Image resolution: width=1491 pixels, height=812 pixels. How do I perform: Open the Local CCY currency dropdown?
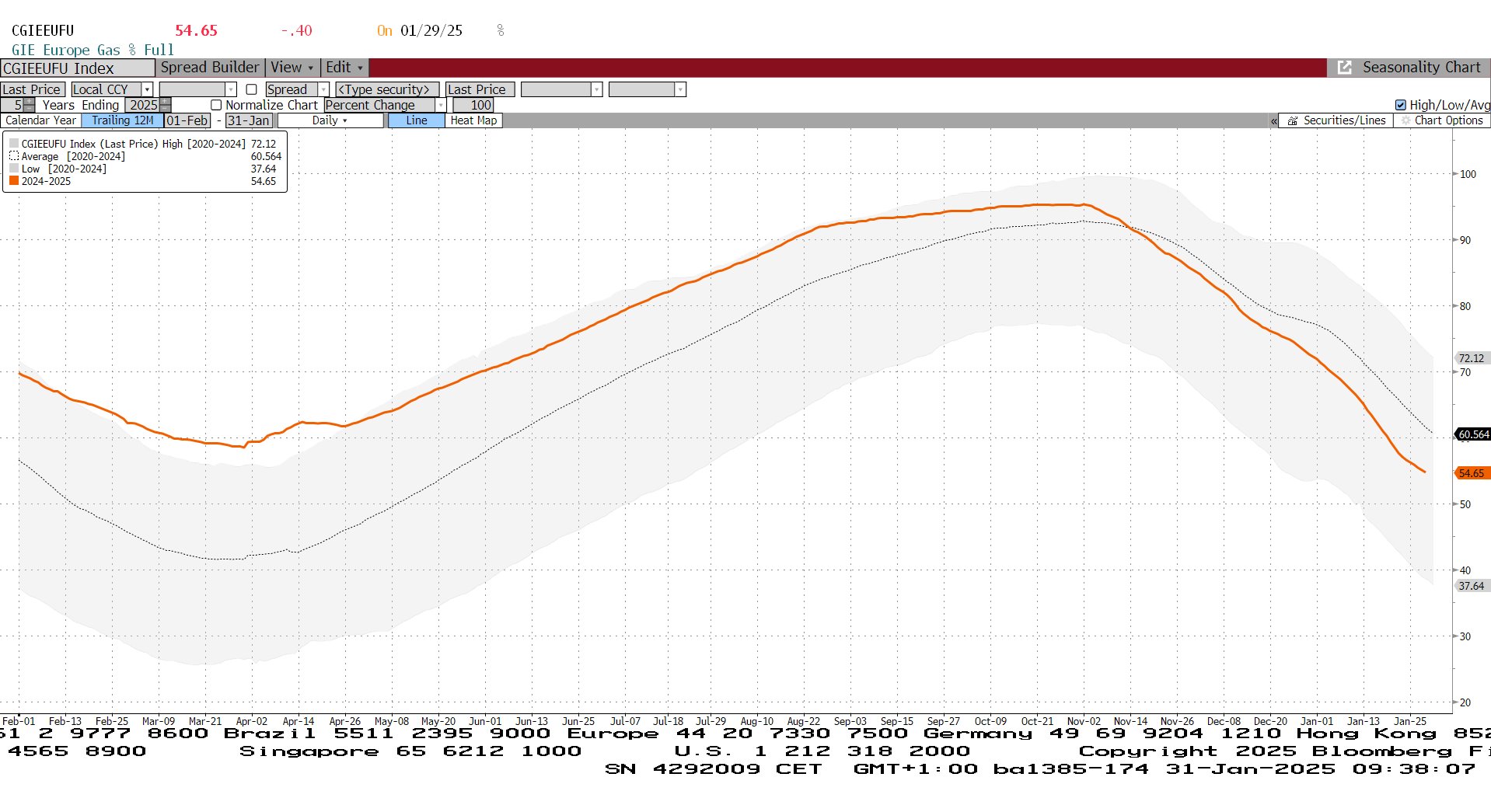coord(147,89)
